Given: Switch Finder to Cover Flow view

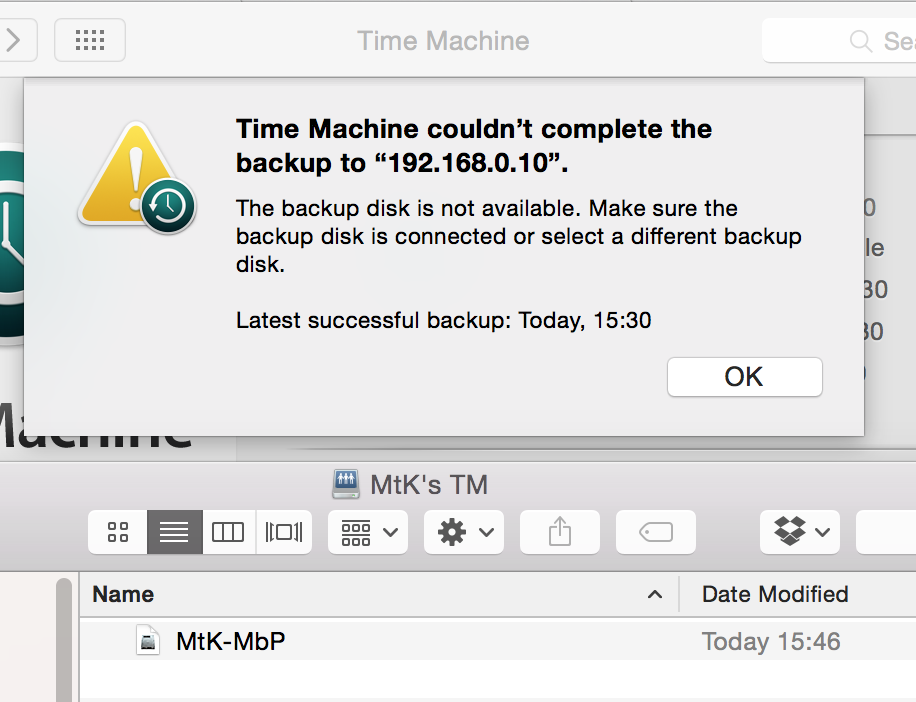Looking at the screenshot, I should [x=284, y=532].
